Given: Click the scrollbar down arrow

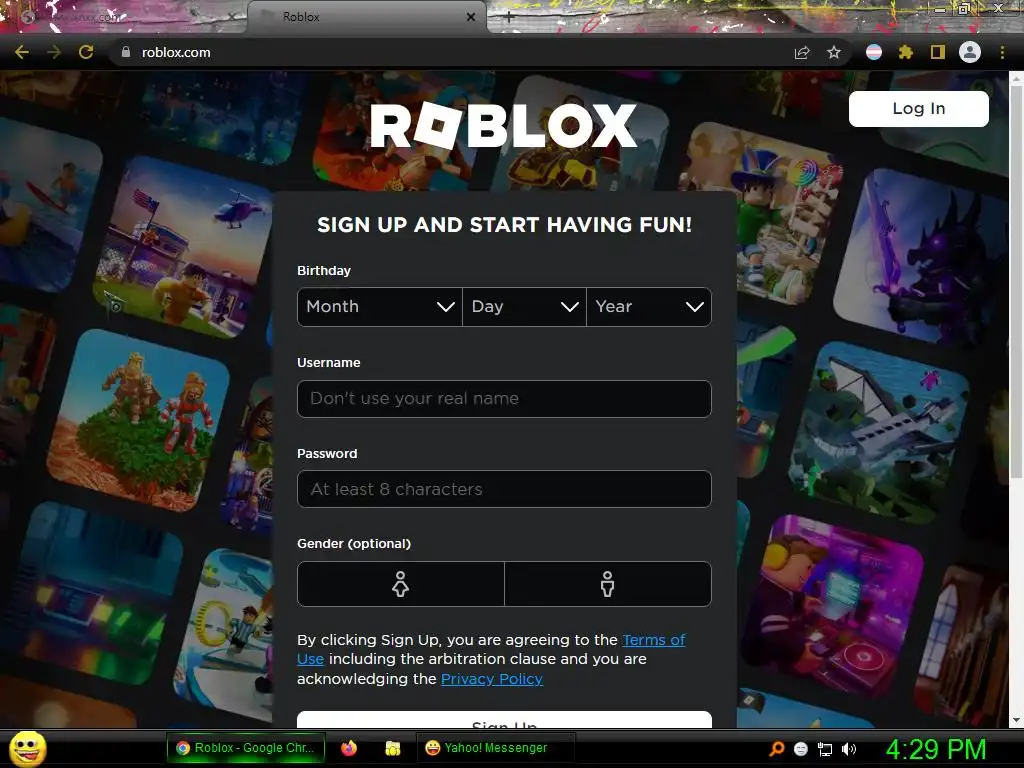Looking at the screenshot, I should (1016, 720).
